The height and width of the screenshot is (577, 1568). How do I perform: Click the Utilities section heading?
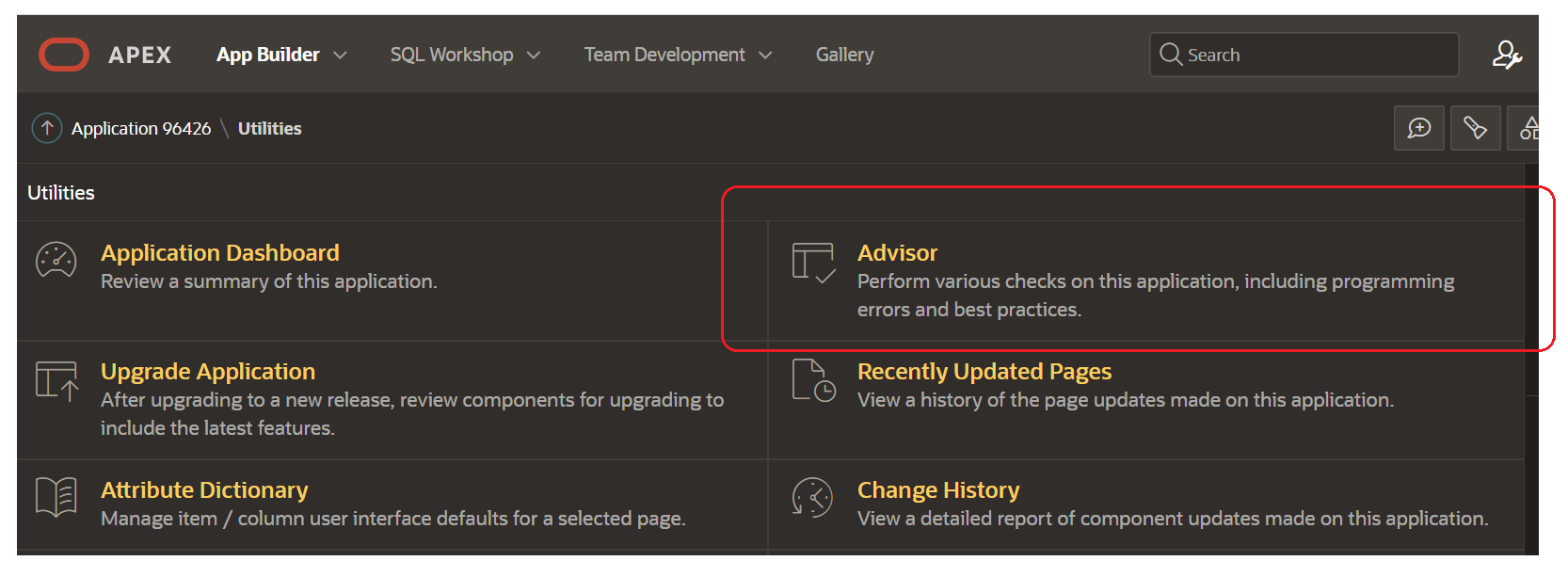[61, 193]
